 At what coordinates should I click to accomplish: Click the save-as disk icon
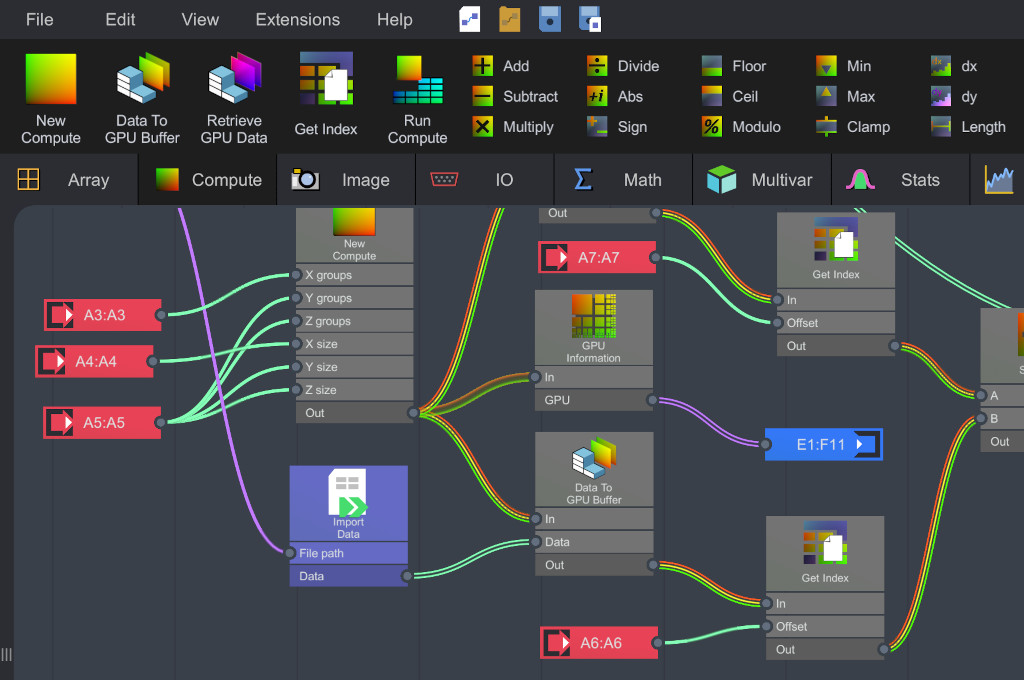(x=590, y=19)
